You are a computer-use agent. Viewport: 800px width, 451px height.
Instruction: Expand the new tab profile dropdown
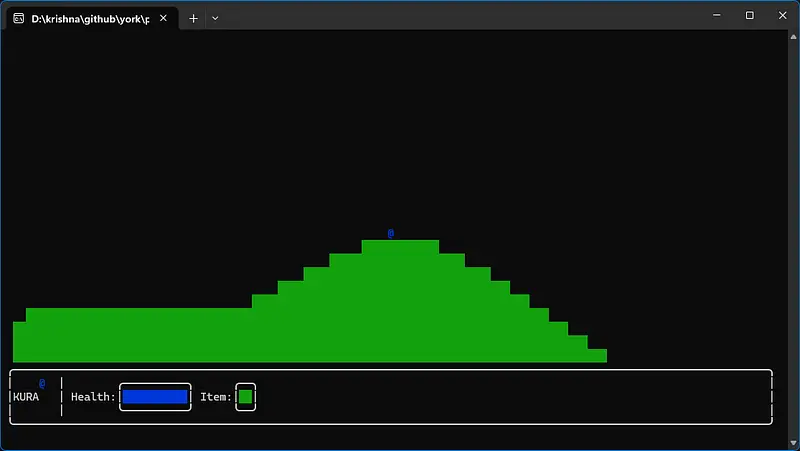215,18
